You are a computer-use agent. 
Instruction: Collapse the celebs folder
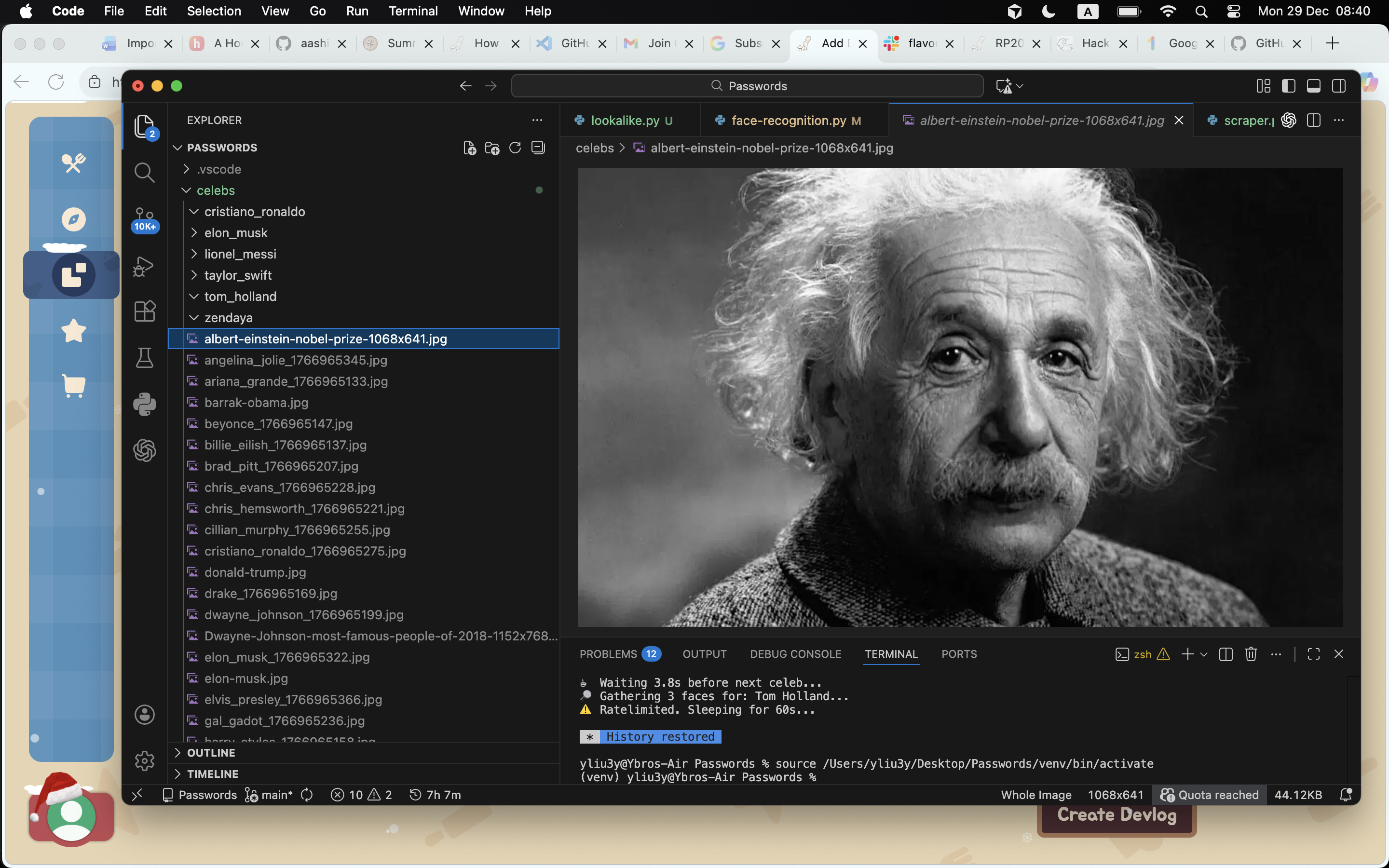click(x=215, y=190)
